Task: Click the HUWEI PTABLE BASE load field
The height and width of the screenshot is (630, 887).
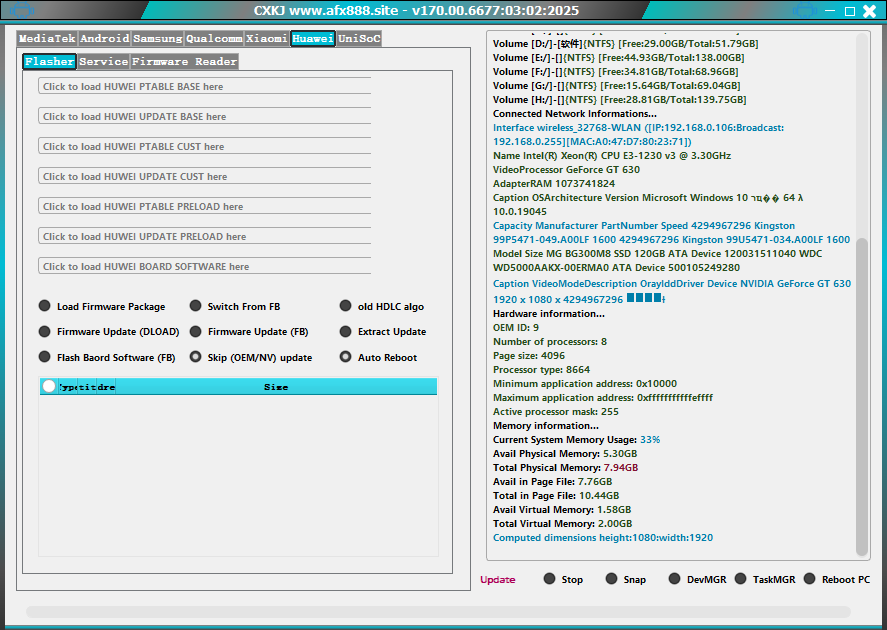Action: point(205,86)
